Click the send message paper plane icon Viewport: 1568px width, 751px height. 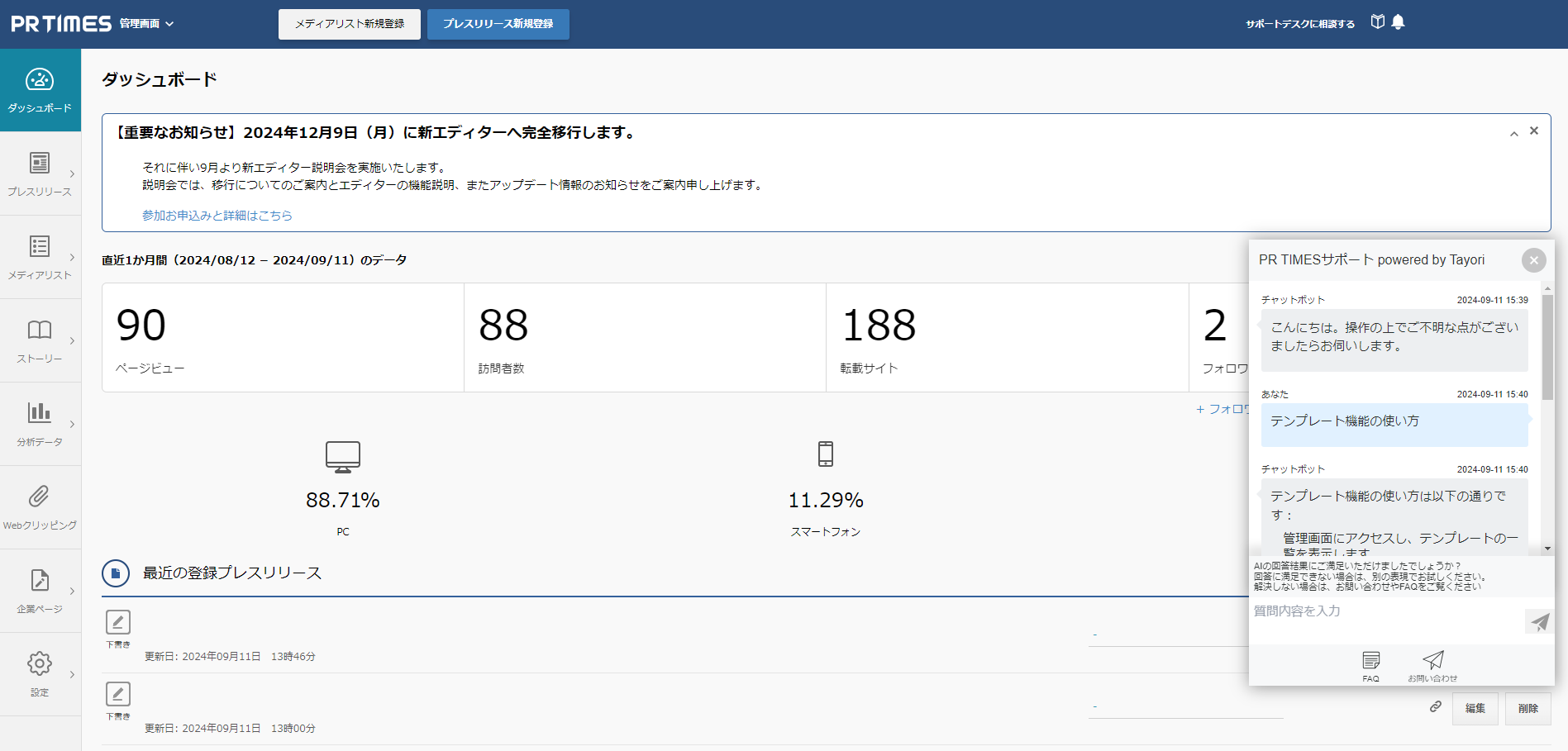click(x=1539, y=621)
